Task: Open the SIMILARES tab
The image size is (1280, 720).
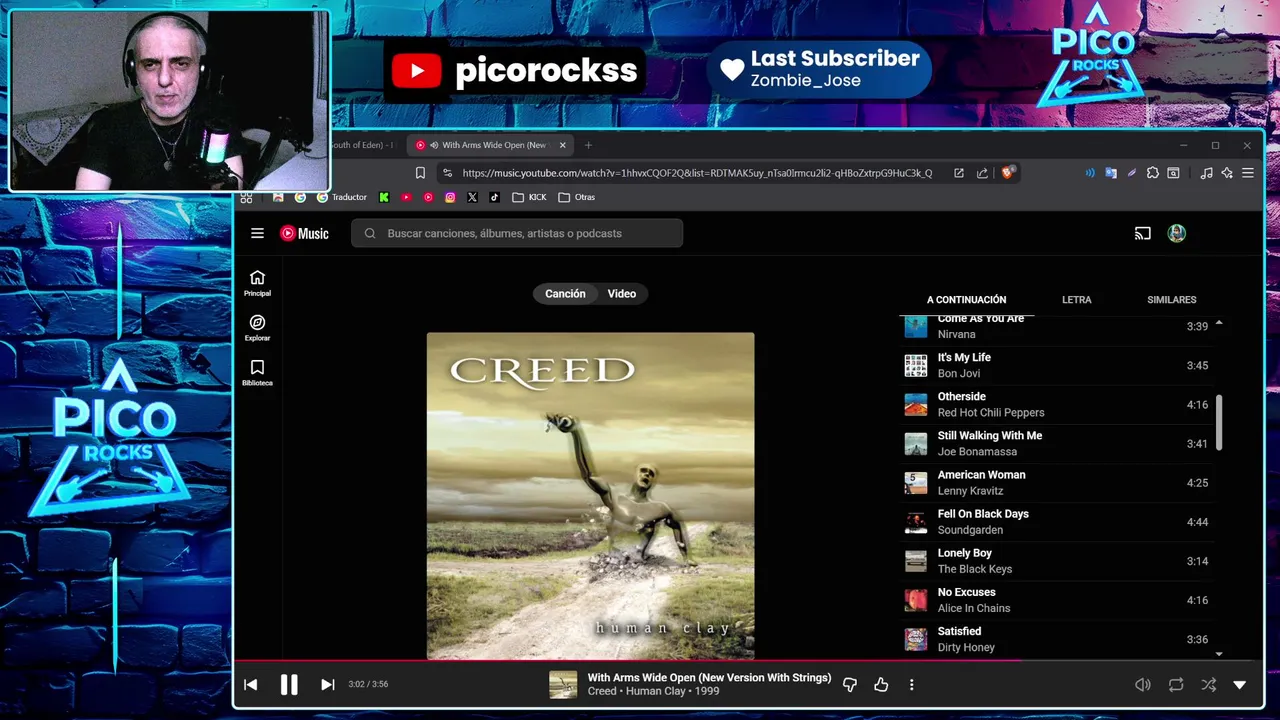Action: (x=1172, y=299)
